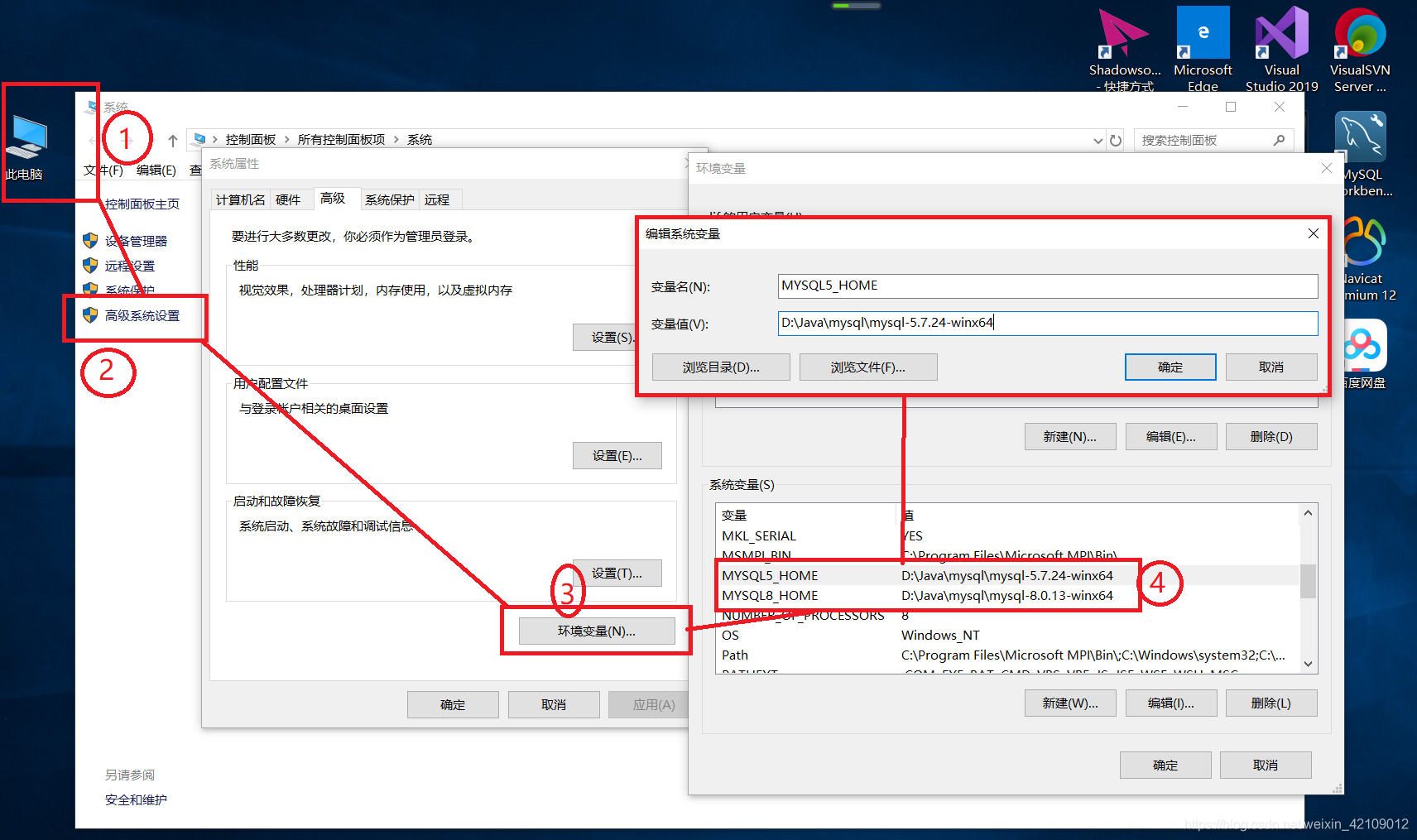Select the MYSQL5_HOME system variable row
1417x840 pixels.
click(x=1007, y=575)
